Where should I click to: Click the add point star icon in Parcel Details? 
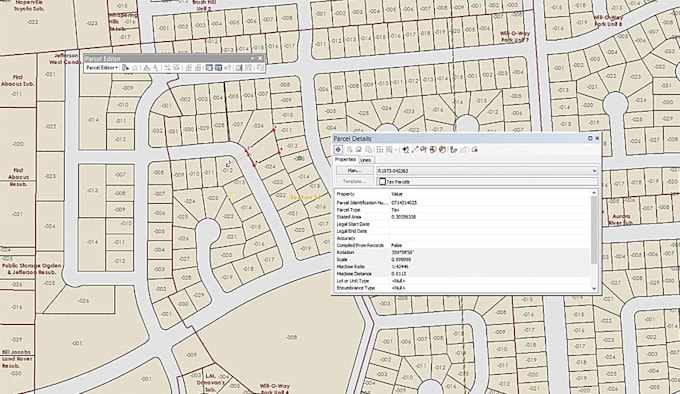405,150
